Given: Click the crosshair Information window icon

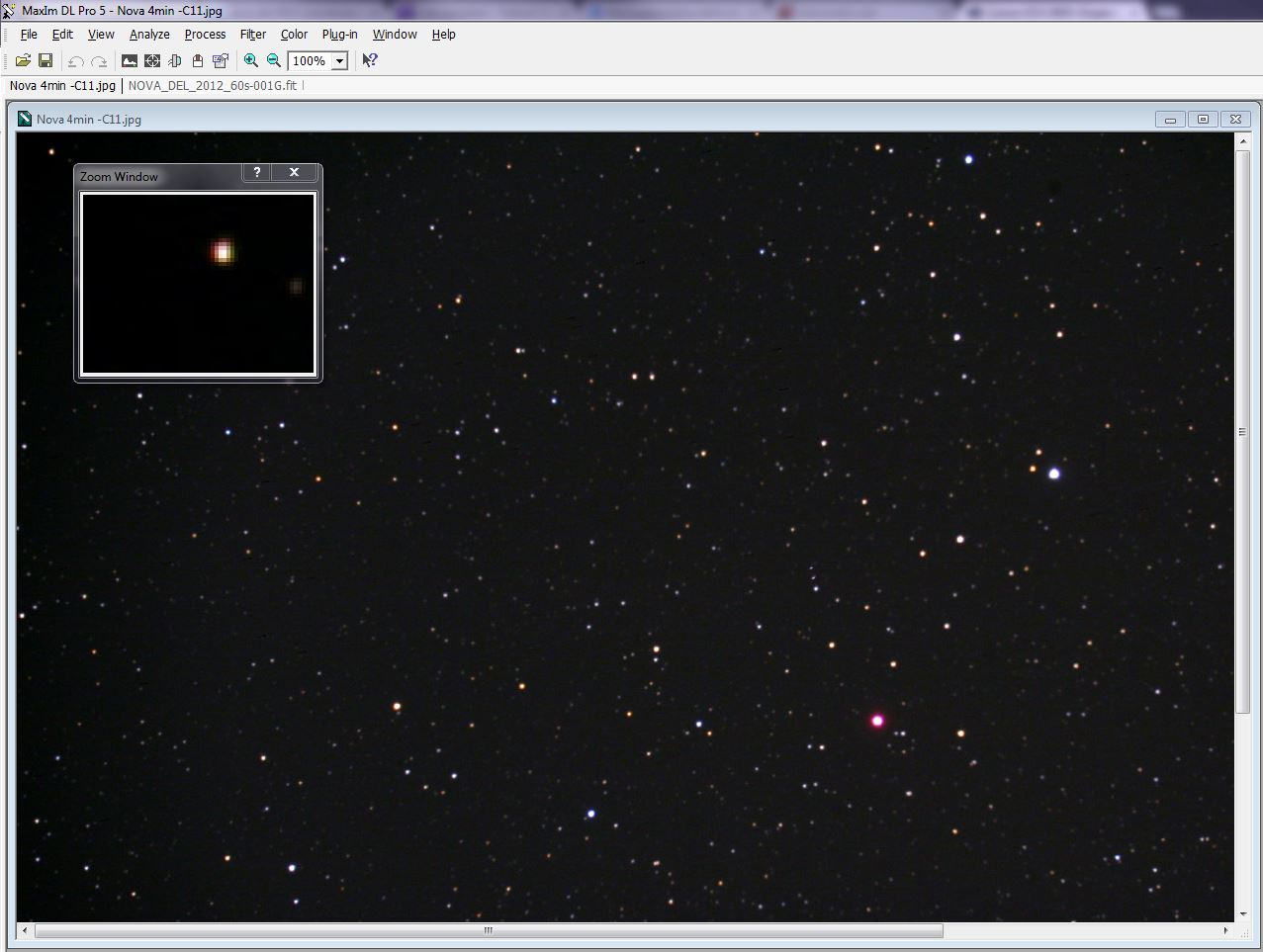Looking at the screenshot, I should [x=152, y=60].
